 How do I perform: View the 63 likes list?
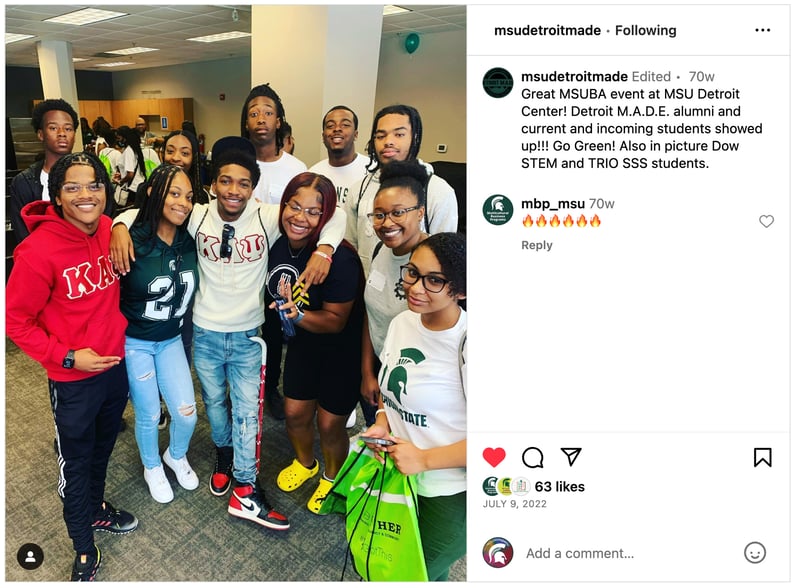[x=560, y=487]
